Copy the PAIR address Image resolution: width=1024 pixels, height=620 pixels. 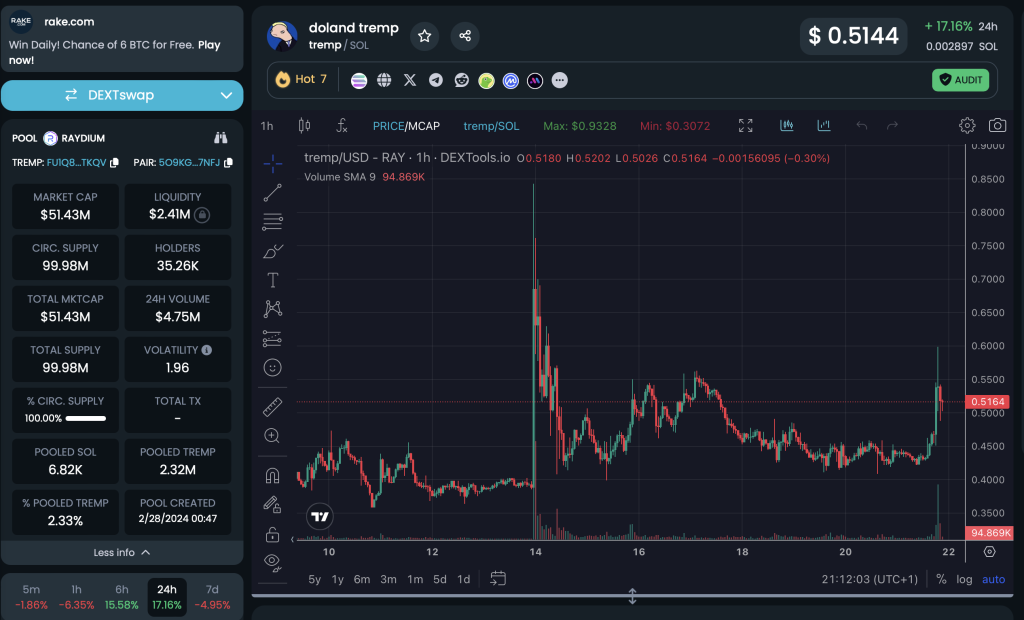coord(228,163)
